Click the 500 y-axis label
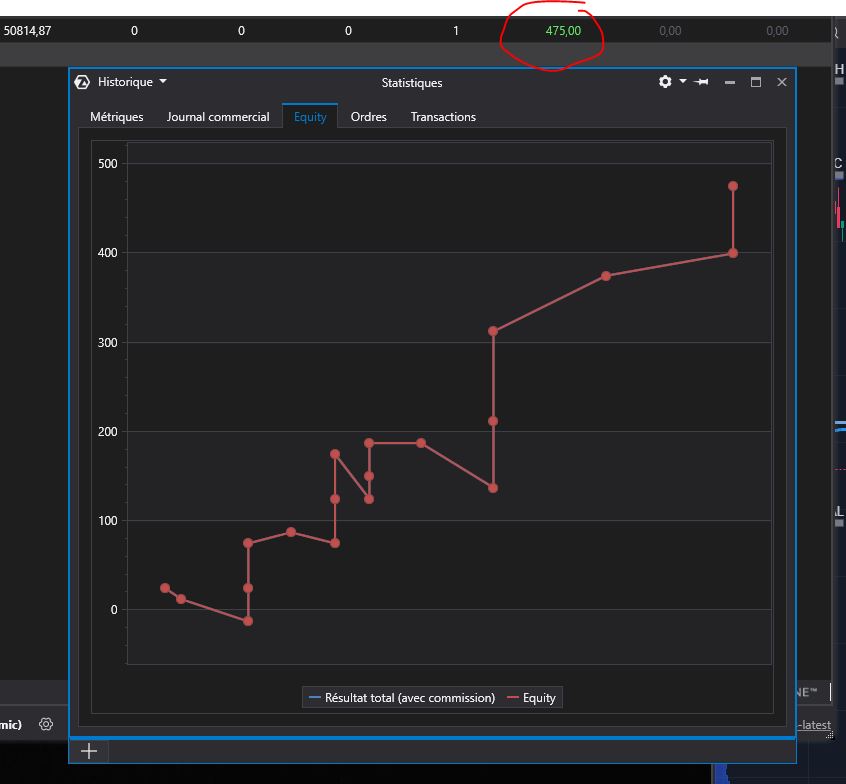This screenshot has width=846, height=784. [107, 163]
